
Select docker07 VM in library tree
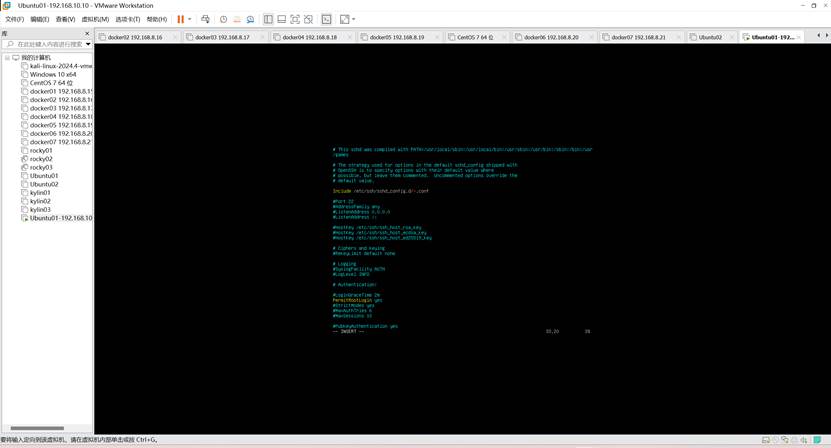click(x=60, y=142)
